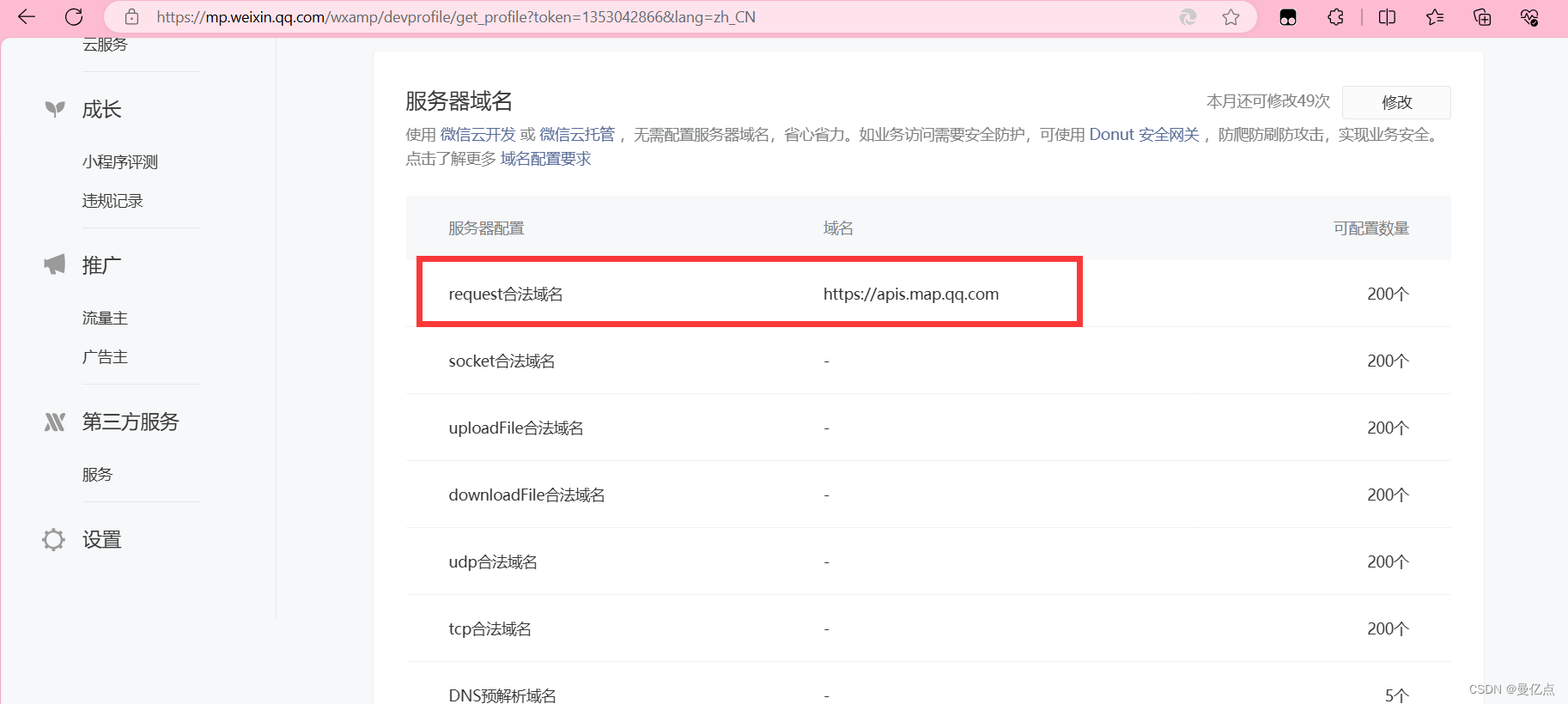Image resolution: width=1568 pixels, height=704 pixels.
Task: Open the 第三方服务 menu section
Action: tap(131, 422)
